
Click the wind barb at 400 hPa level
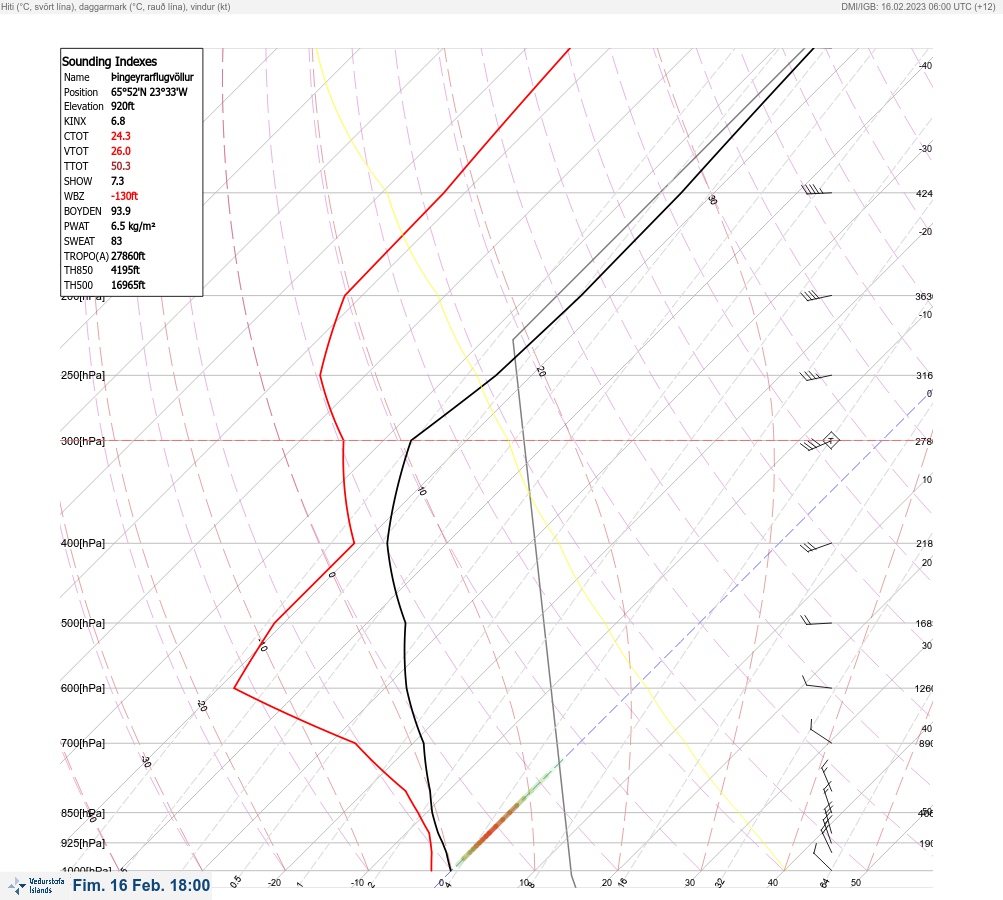point(816,547)
